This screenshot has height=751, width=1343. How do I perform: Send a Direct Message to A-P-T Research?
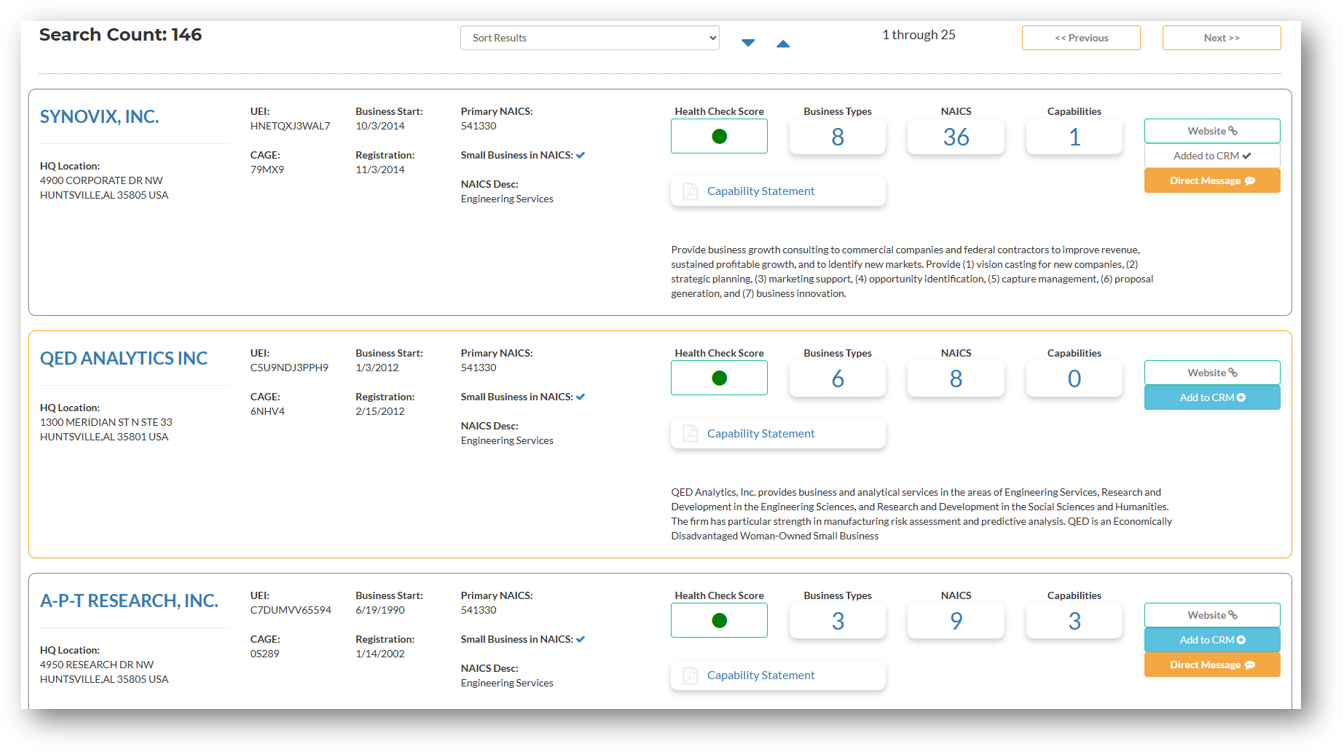pos(1212,665)
